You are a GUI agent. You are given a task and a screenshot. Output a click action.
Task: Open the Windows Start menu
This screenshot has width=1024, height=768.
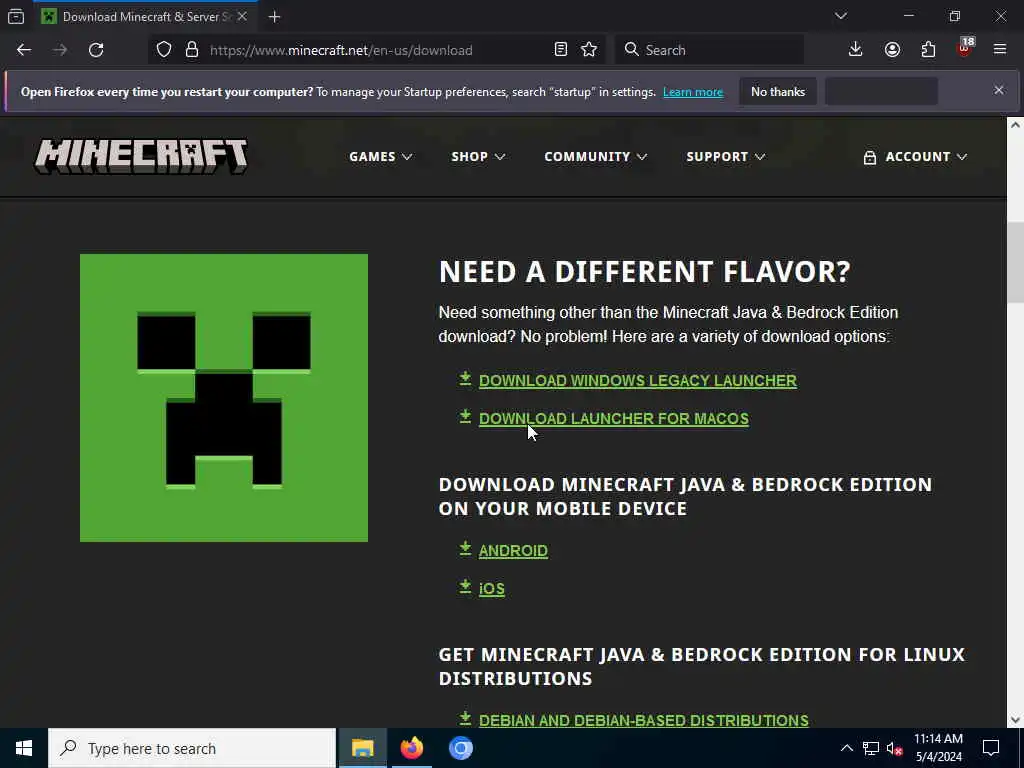pos(24,748)
